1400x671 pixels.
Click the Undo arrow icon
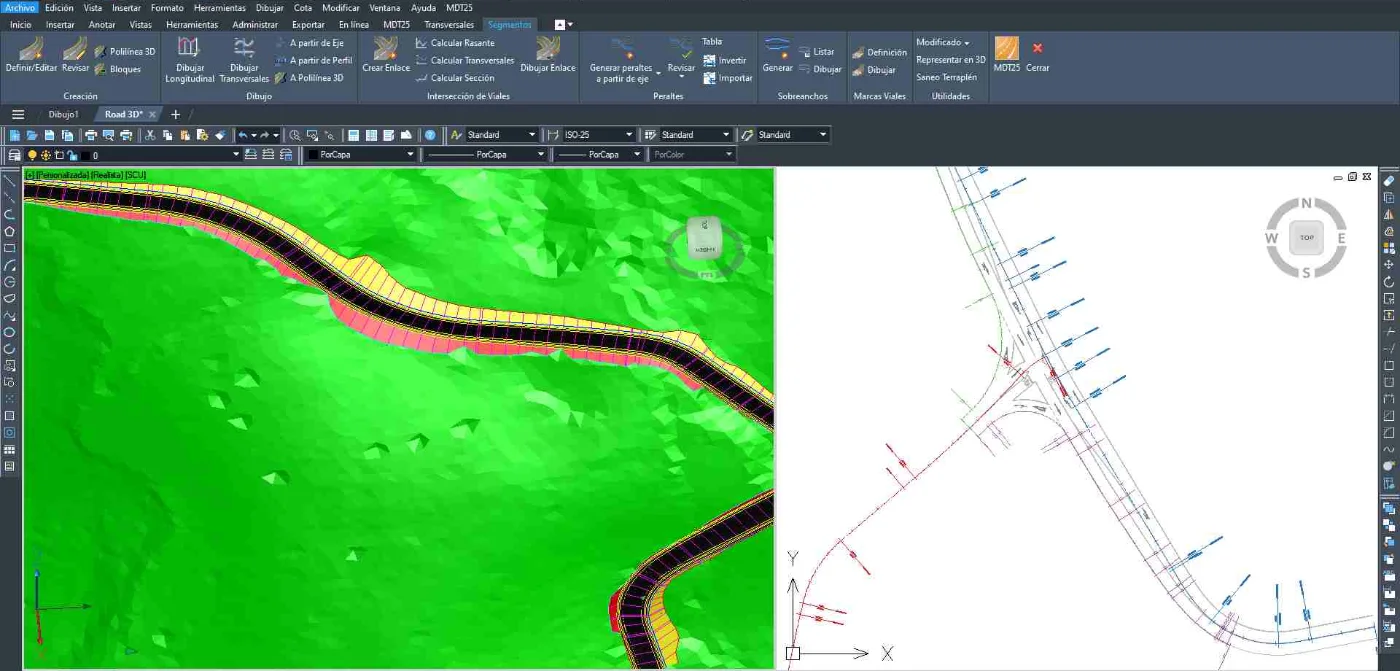pos(242,135)
